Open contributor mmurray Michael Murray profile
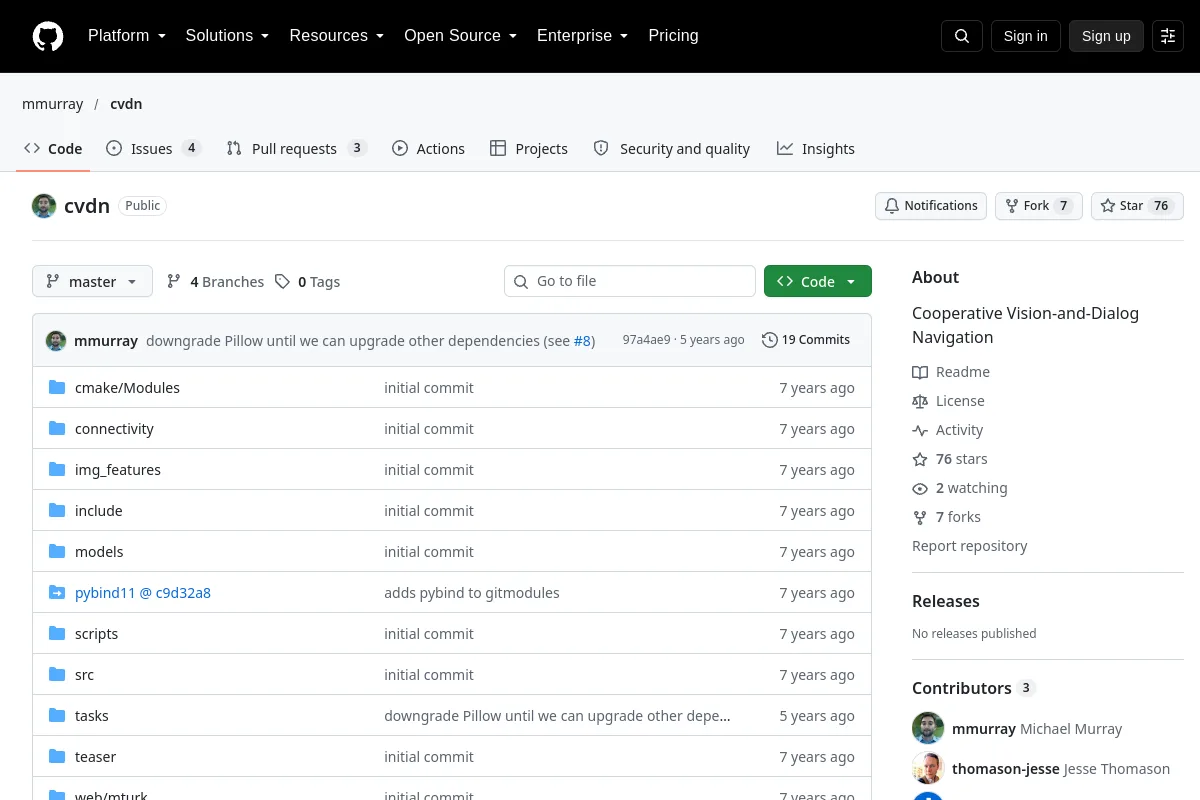The height and width of the screenshot is (800, 1200). point(1037,728)
